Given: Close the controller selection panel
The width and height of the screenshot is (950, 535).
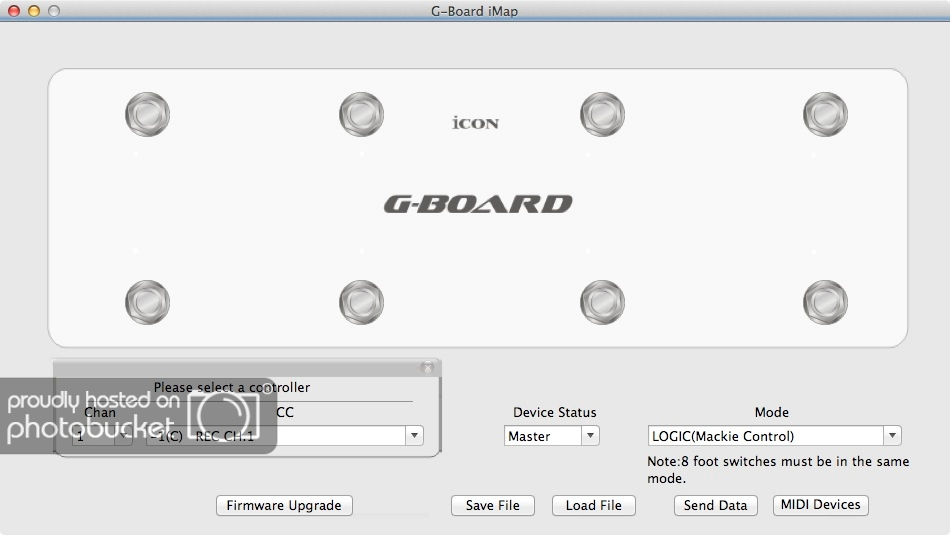Looking at the screenshot, I should click(x=428, y=368).
